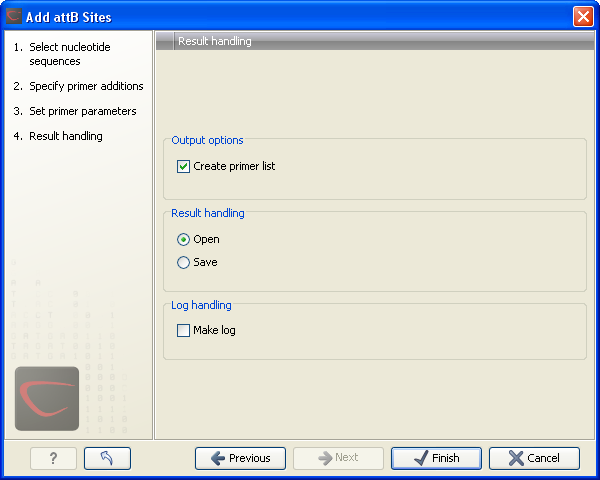
Task: Click step 4 Result handling in sidebar
Action: pyautogui.click(x=65, y=136)
